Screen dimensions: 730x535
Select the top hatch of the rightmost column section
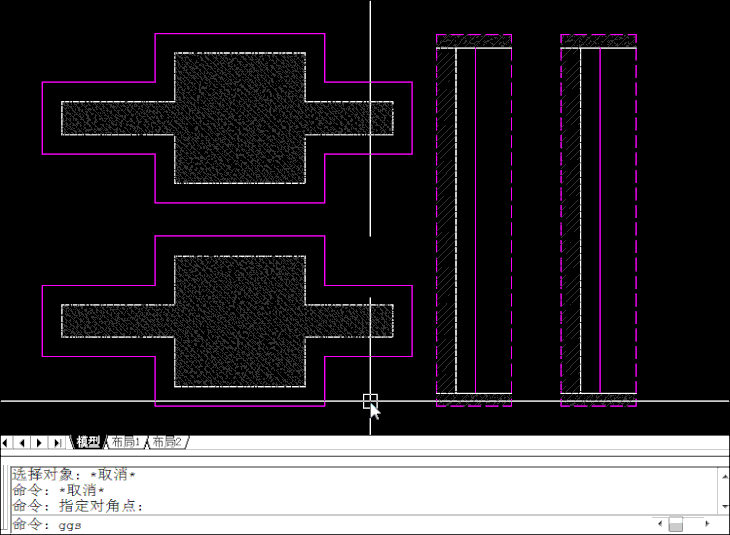[598, 41]
